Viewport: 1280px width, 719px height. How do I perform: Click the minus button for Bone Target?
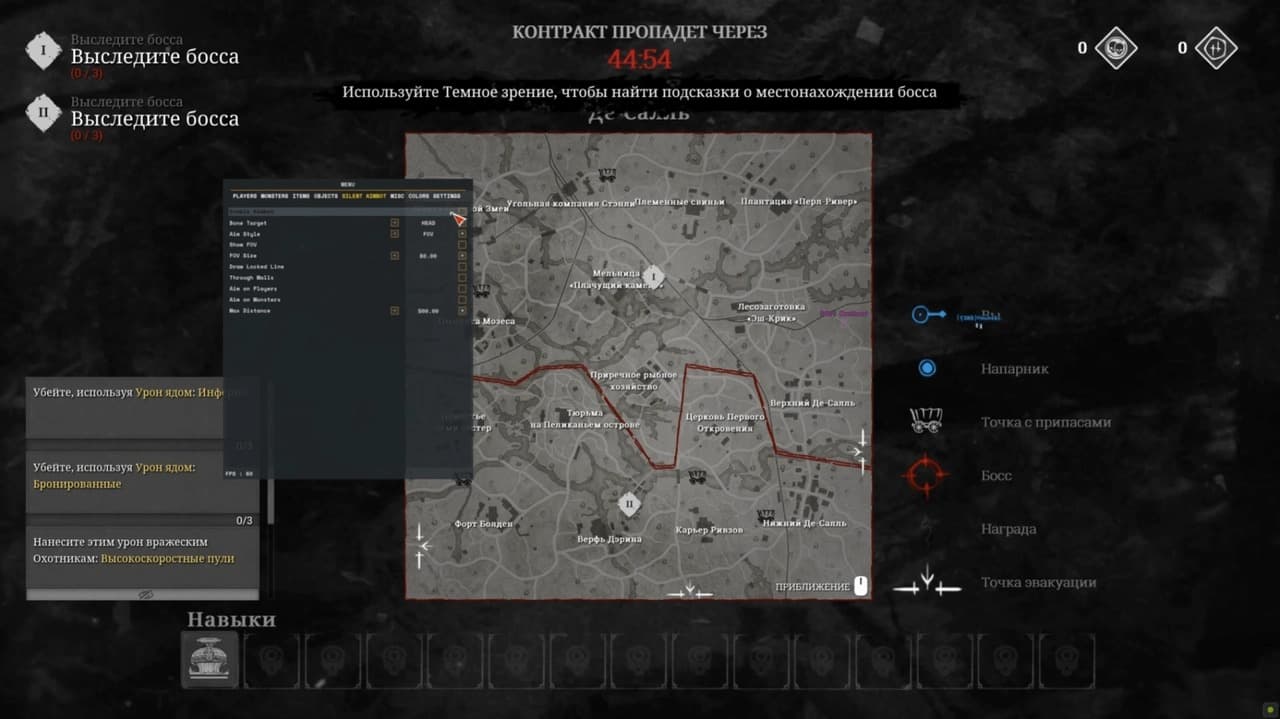point(395,223)
